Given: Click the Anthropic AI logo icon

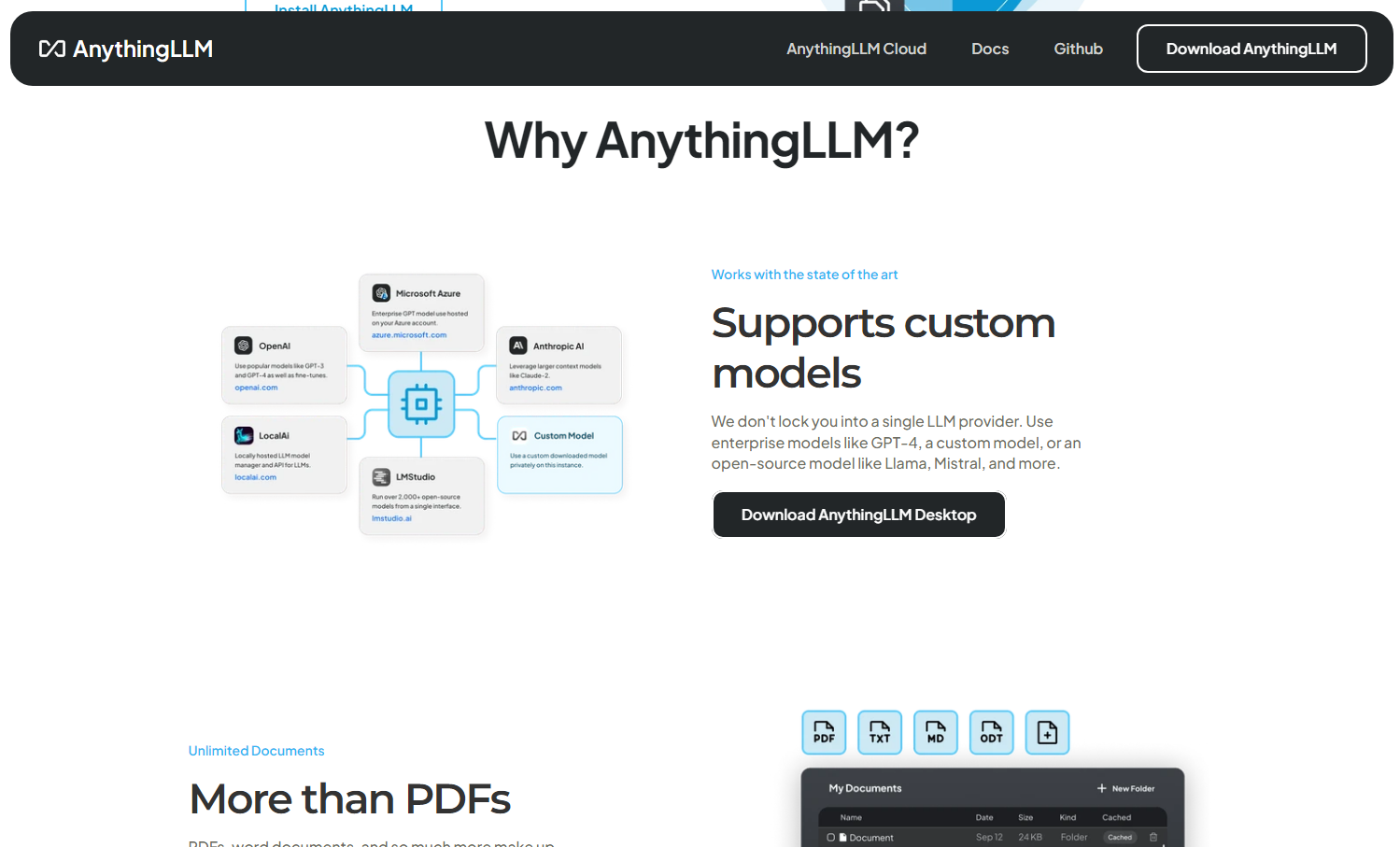Looking at the screenshot, I should coord(518,346).
